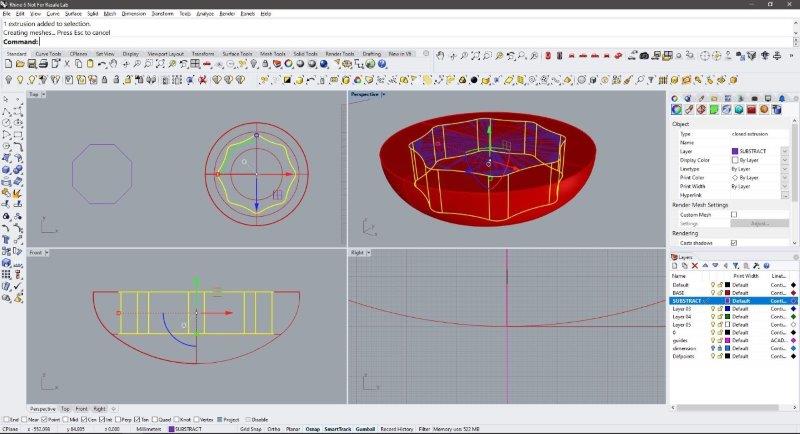Toggle visibility bulb for BASE layer

tap(713, 293)
